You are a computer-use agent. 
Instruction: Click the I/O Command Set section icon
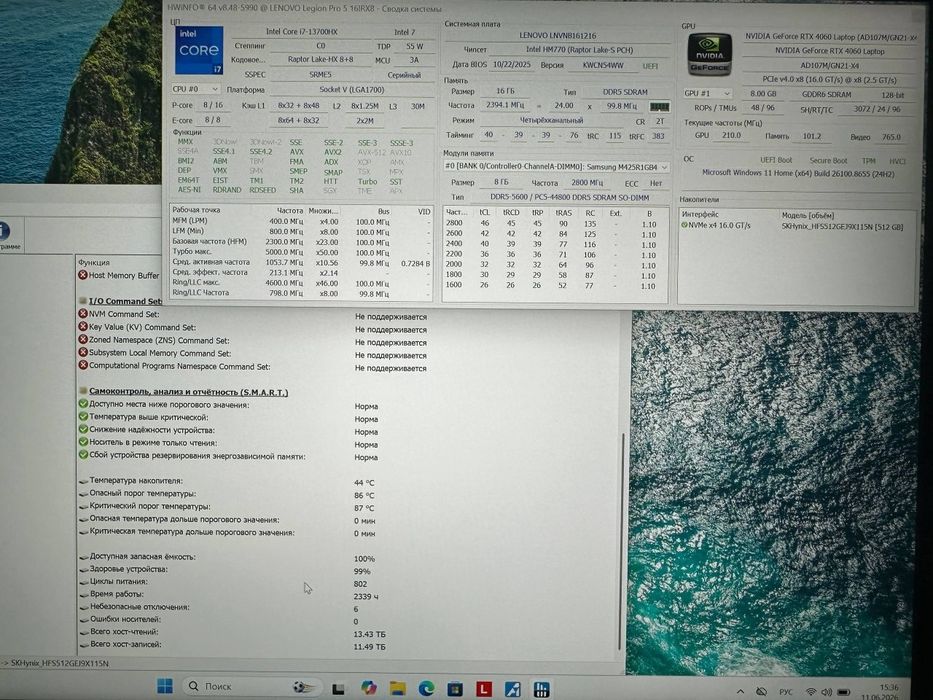[83, 301]
